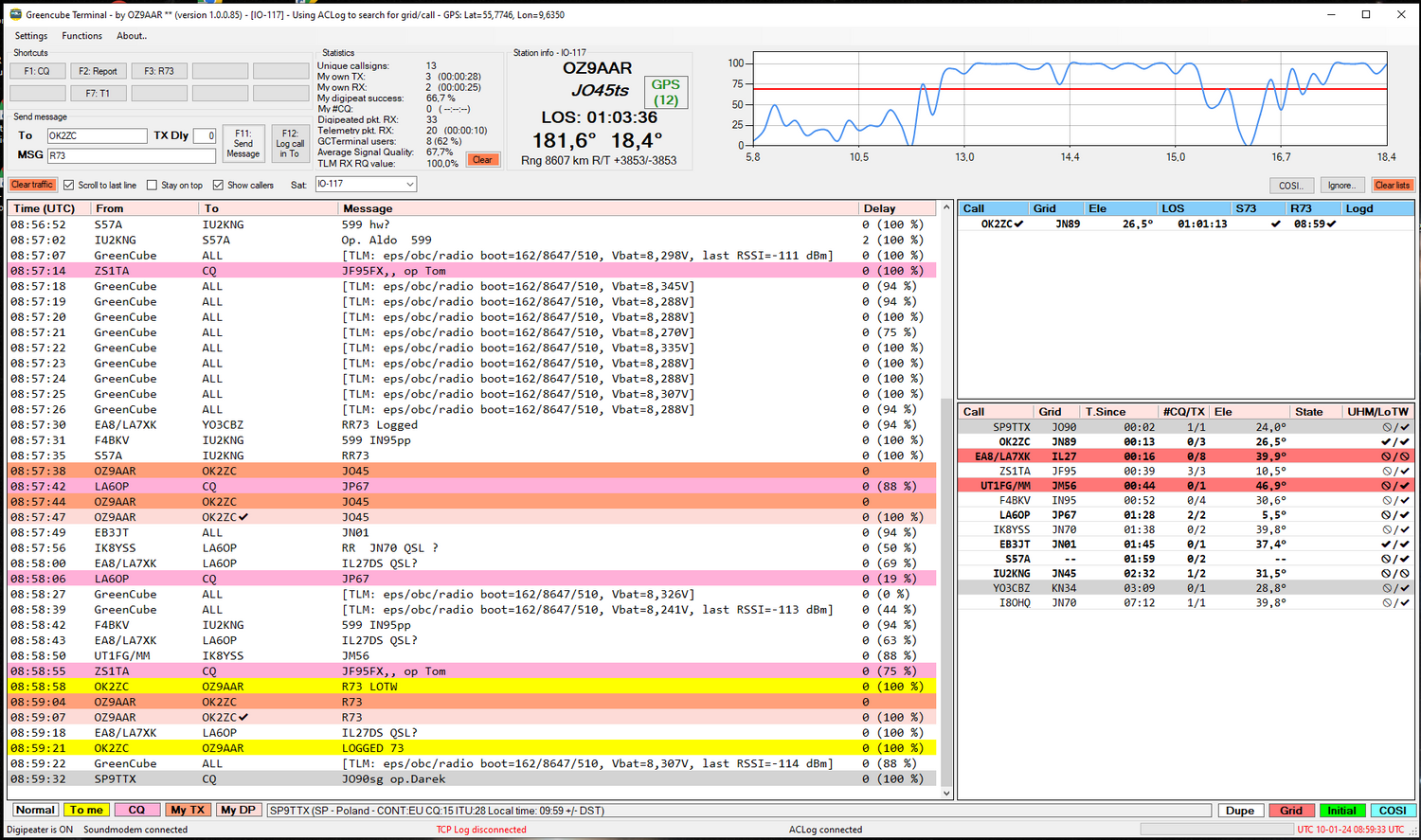Viewport: 1421px width, 840px height.
Task: Select the yellow To me legend swatch
Action: point(86,810)
